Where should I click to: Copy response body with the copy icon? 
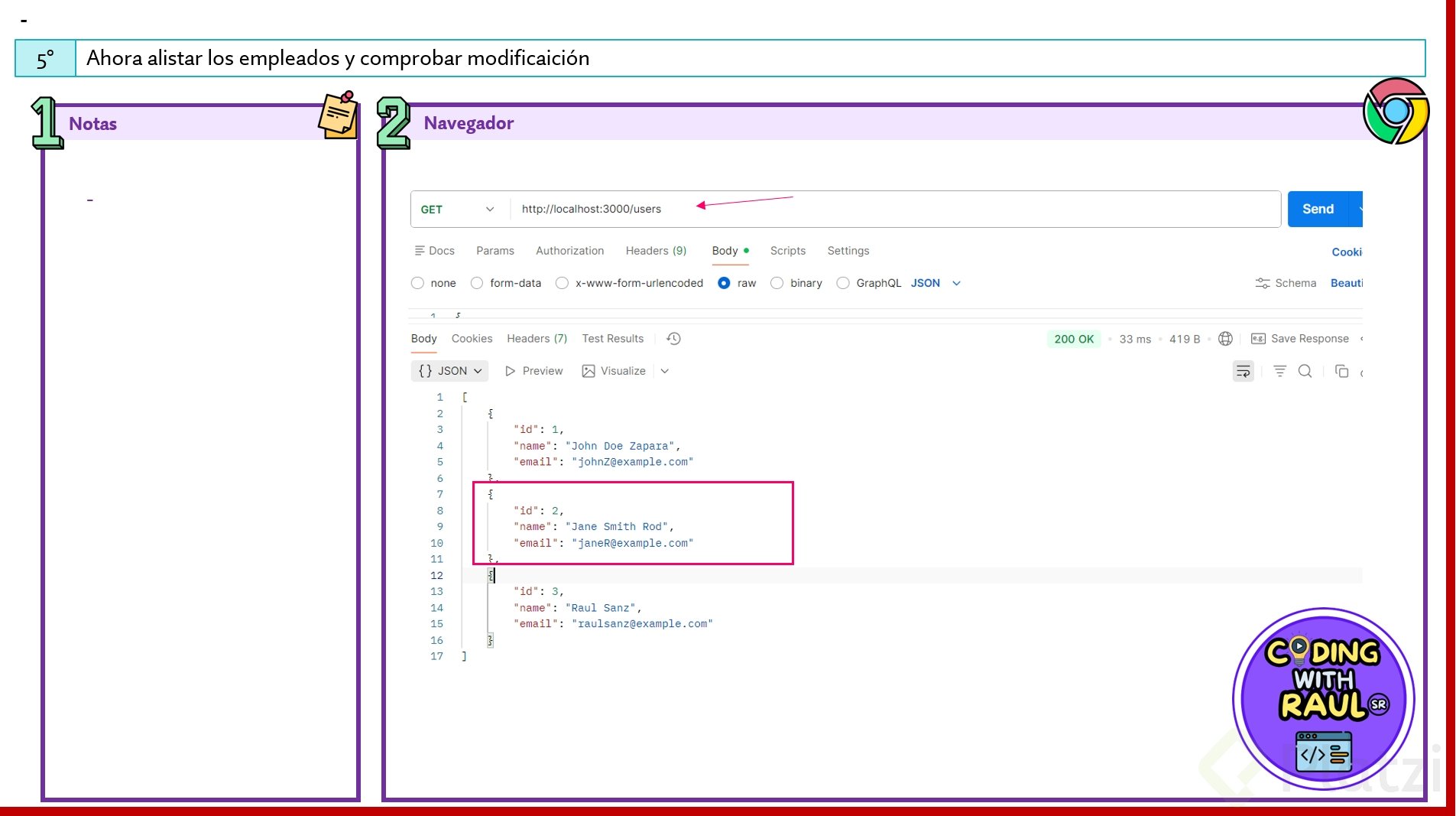pos(1341,371)
